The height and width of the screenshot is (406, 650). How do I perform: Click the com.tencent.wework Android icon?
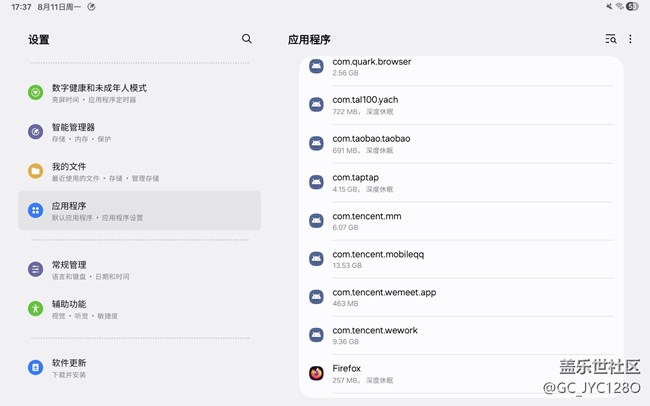point(316,335)
